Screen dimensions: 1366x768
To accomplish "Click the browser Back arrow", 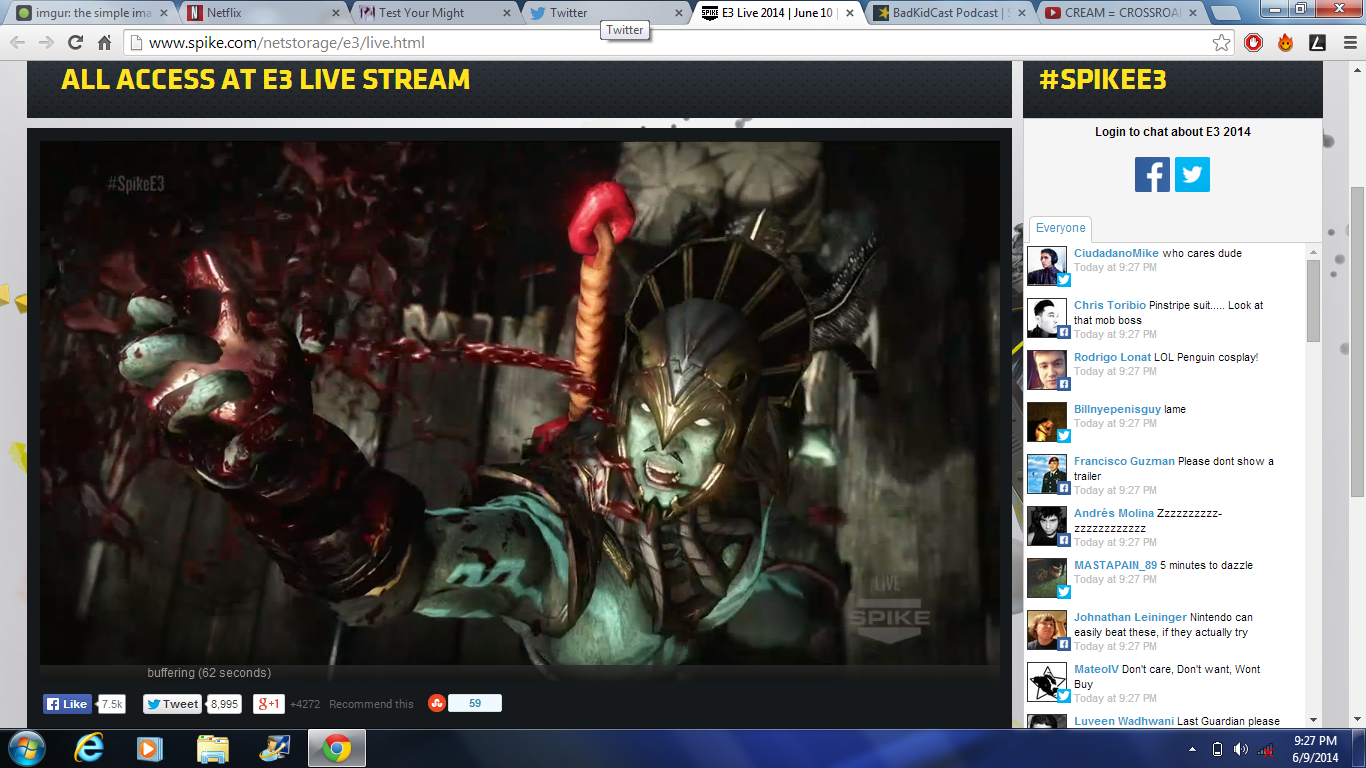I will tap(18, 43).
